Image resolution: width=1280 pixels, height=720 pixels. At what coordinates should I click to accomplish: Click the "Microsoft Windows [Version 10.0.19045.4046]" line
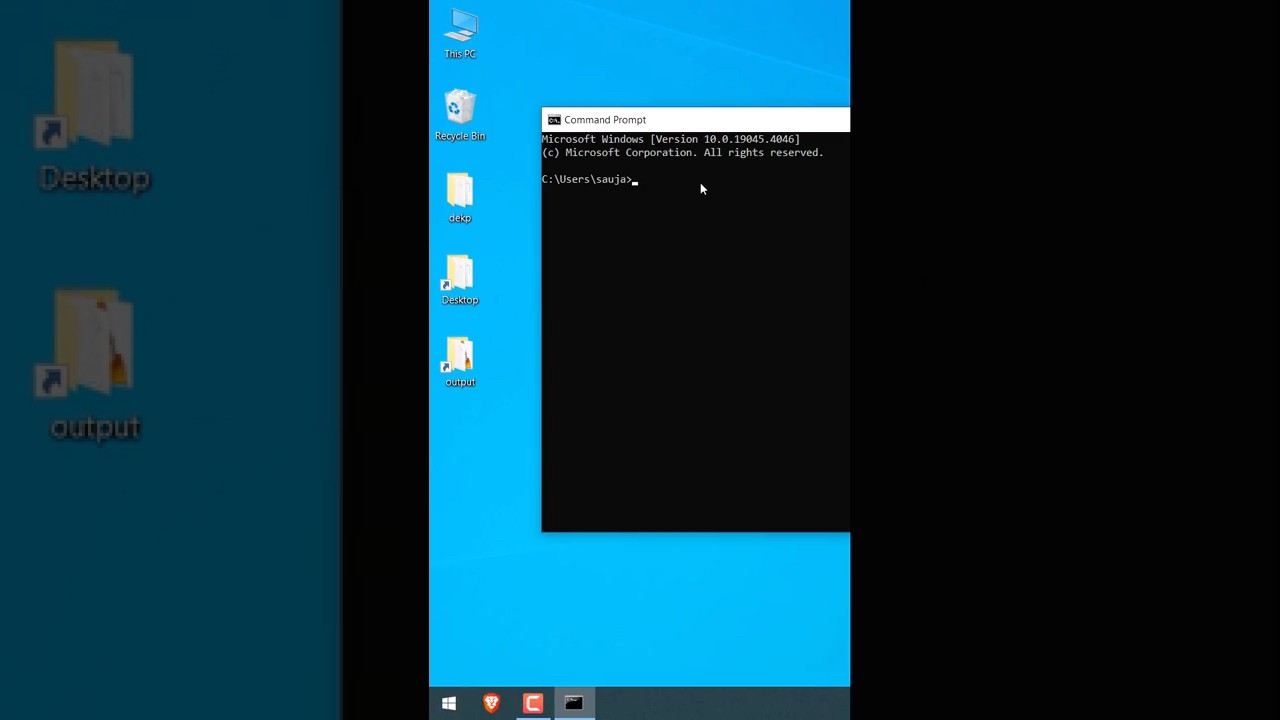(x=671, y=140)
